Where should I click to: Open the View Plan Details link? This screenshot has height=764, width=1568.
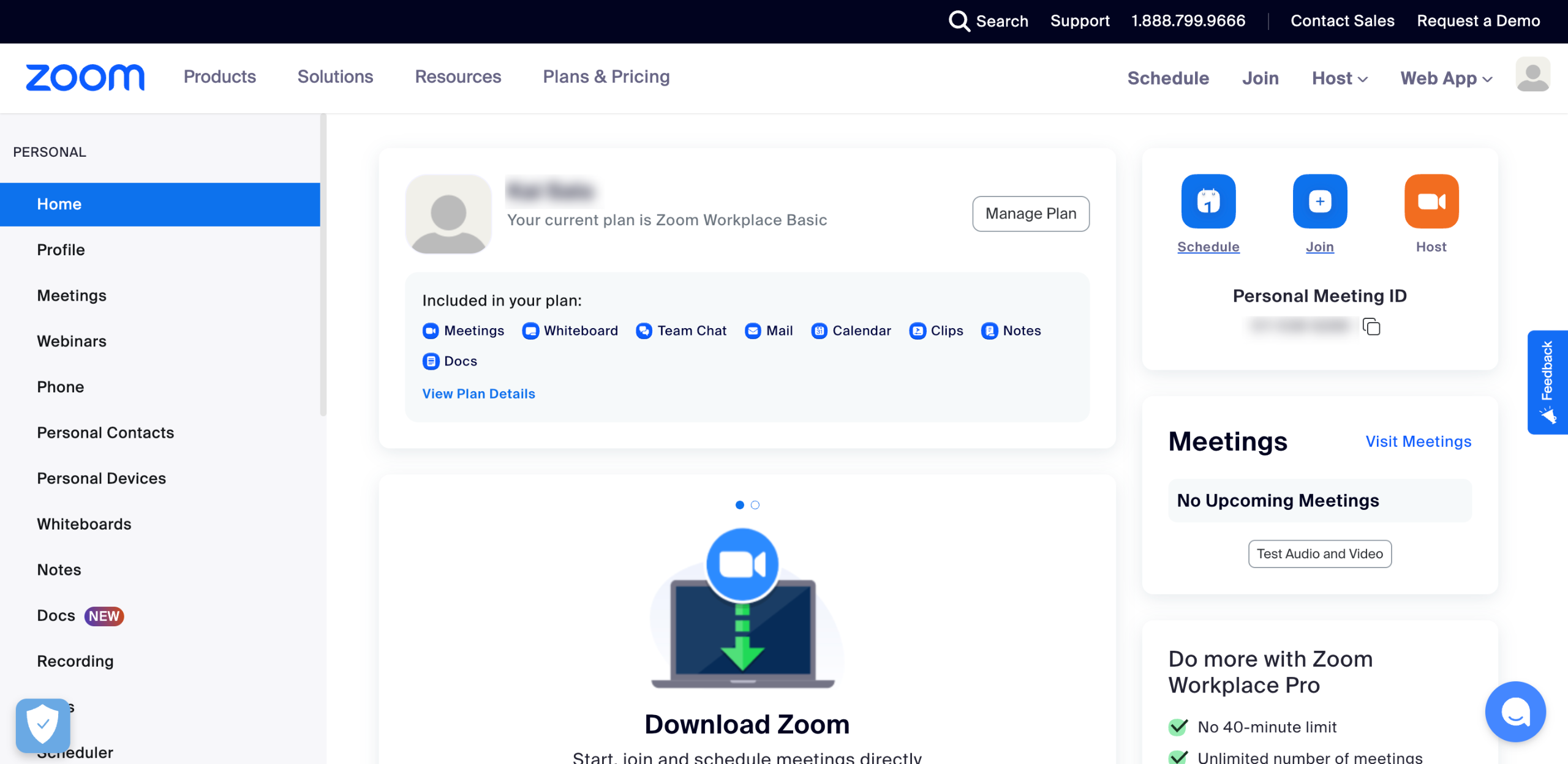478,394
